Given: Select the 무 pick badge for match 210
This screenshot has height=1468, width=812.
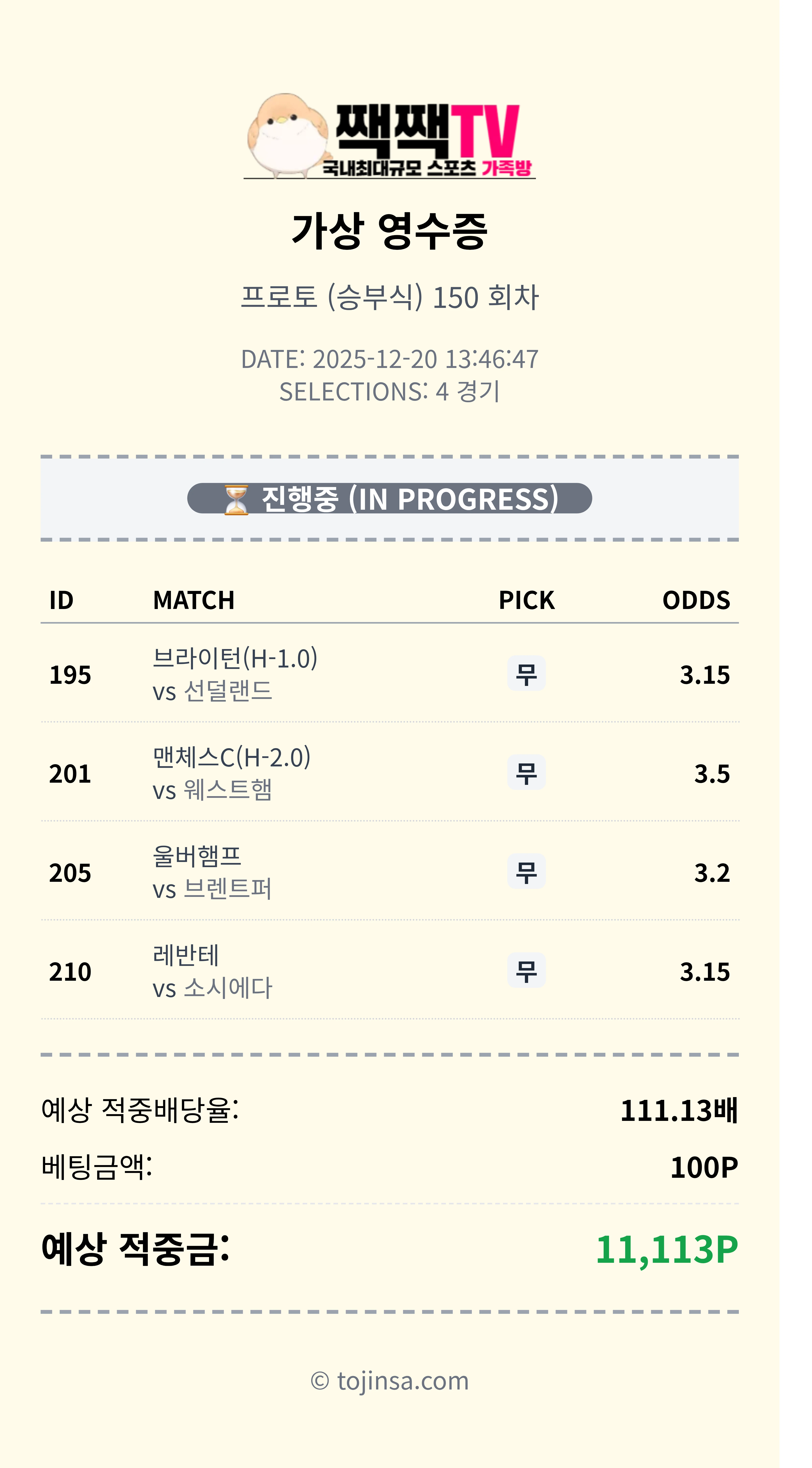Looking at the screenshot, I should coord(526,970).
